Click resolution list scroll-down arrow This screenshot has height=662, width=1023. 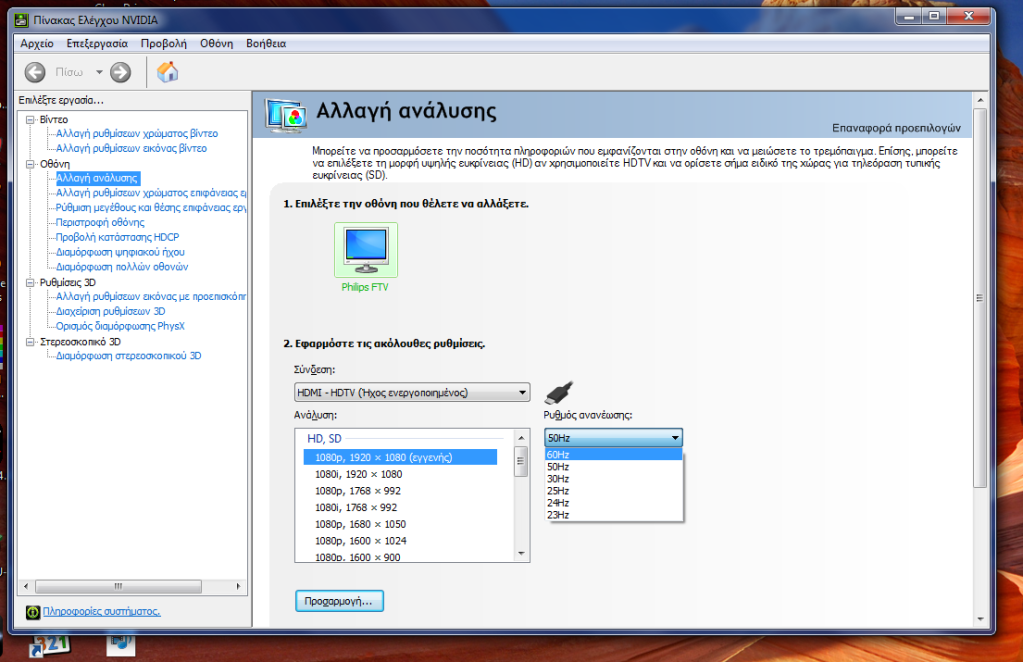click(521, 554)
